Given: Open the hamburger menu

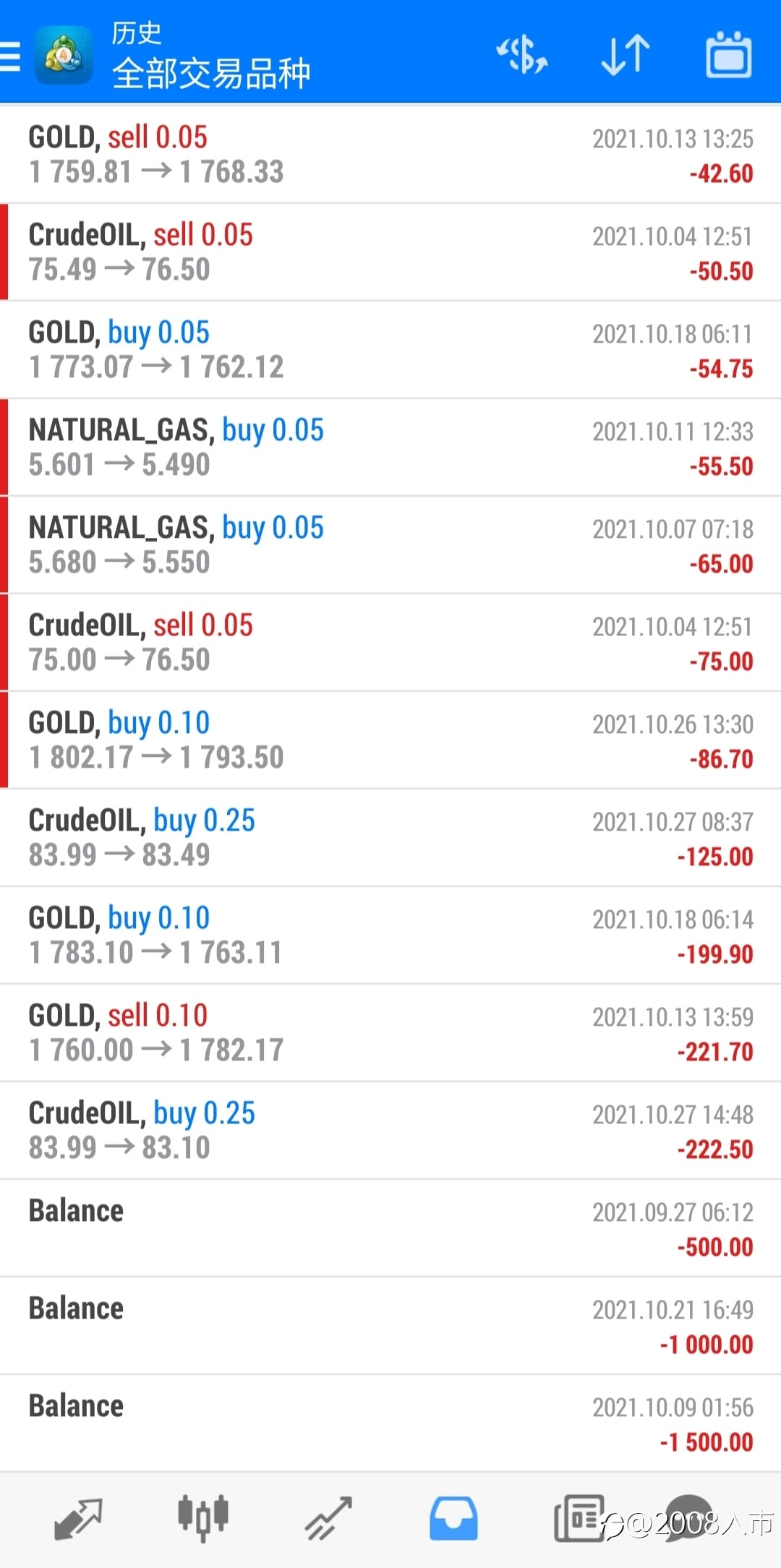Looking at the screenshot, I should [x=9, y=56].
